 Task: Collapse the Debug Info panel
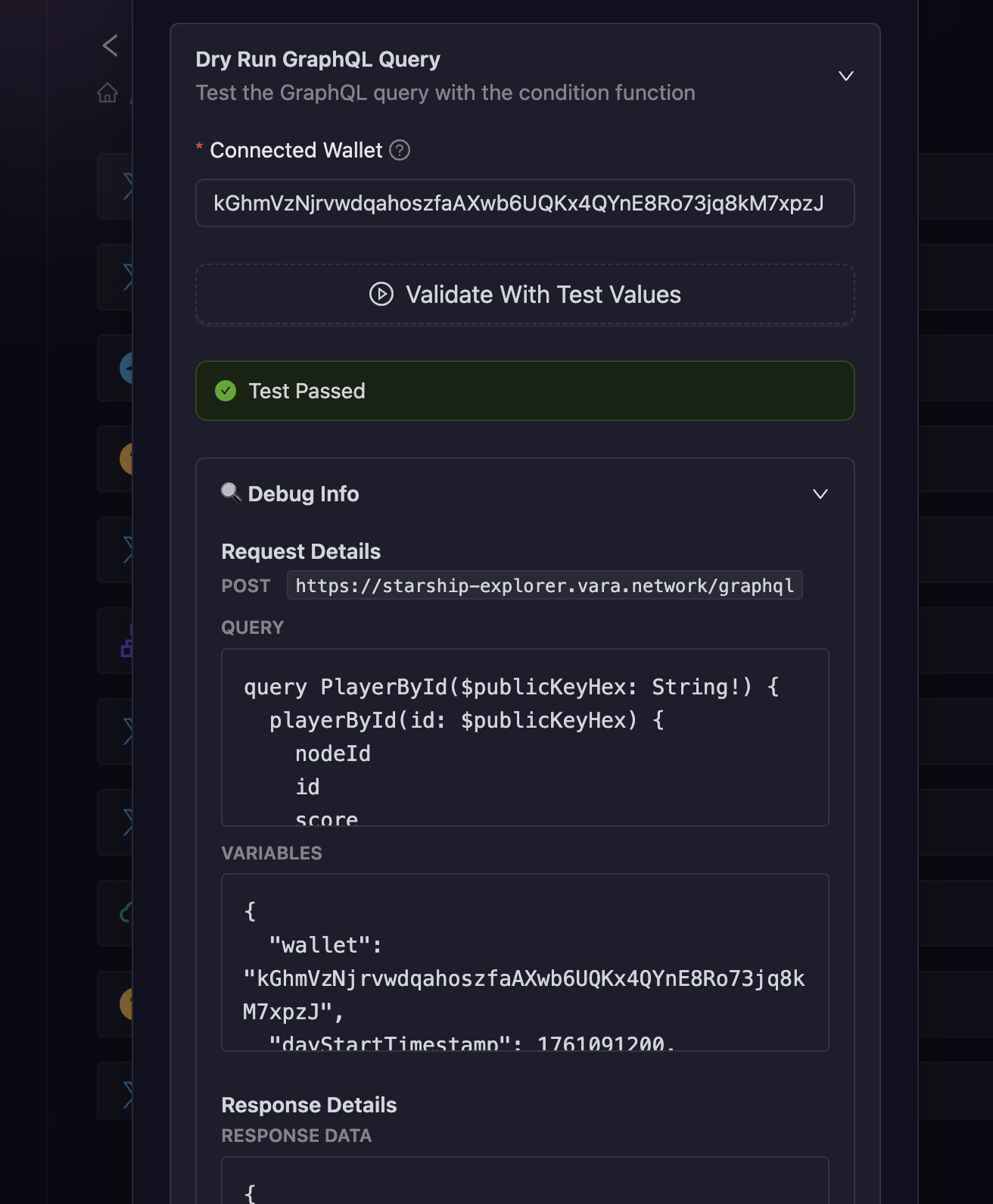pyautogui.click(x=820, y=494)
